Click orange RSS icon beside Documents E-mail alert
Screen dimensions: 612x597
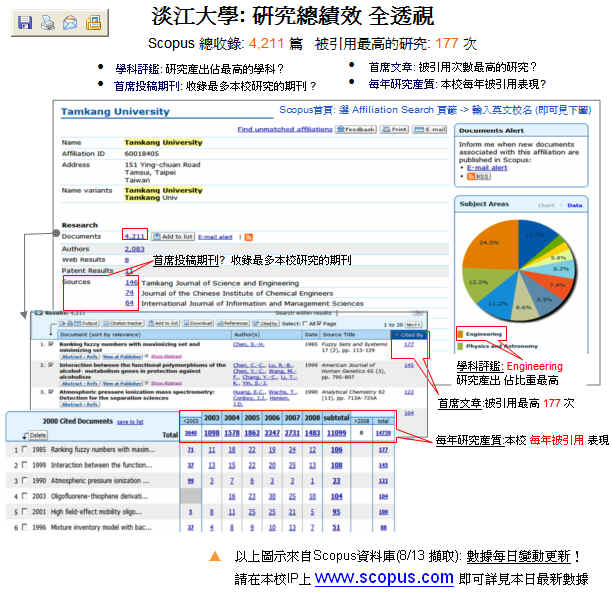249,237
